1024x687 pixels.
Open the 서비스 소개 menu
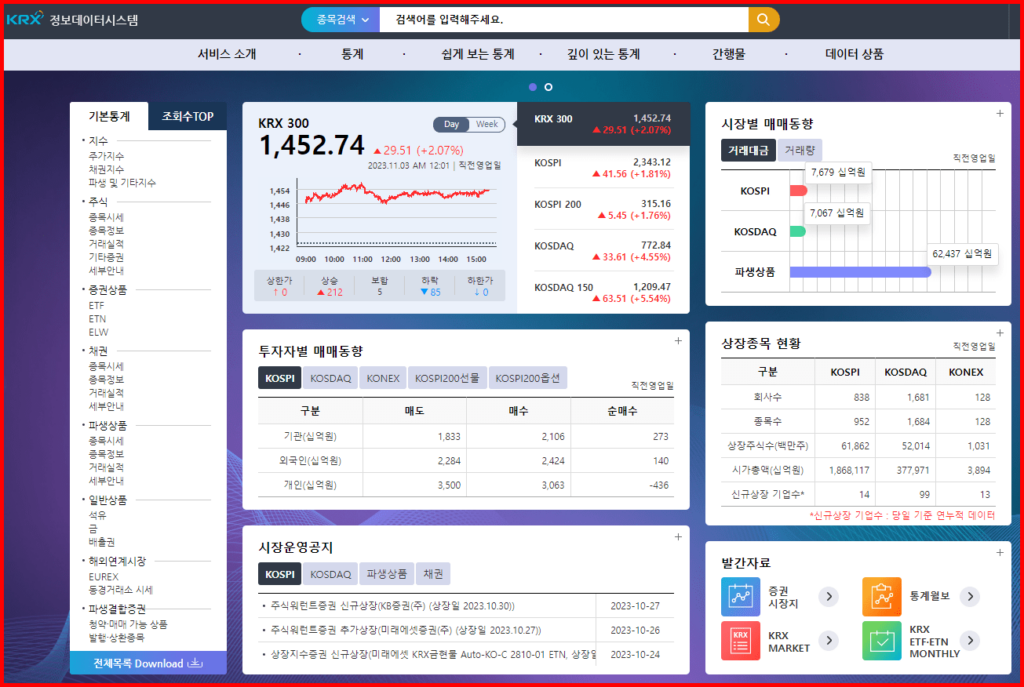[227, 54]
